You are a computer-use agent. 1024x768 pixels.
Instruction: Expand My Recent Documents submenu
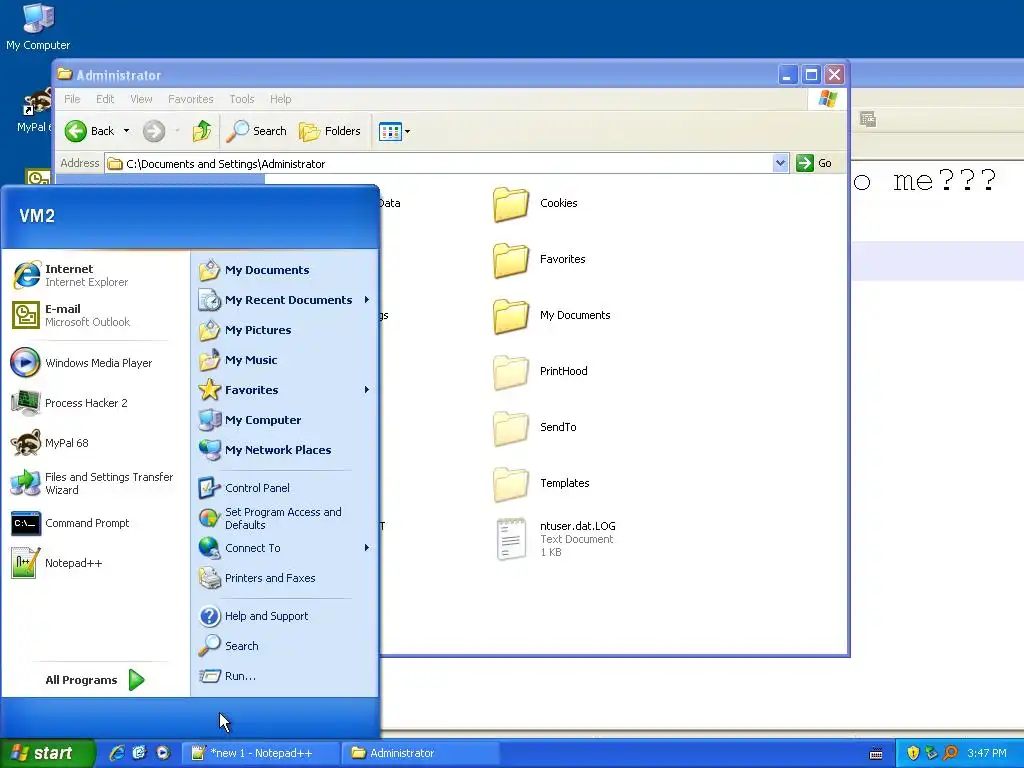coord(284,300)
